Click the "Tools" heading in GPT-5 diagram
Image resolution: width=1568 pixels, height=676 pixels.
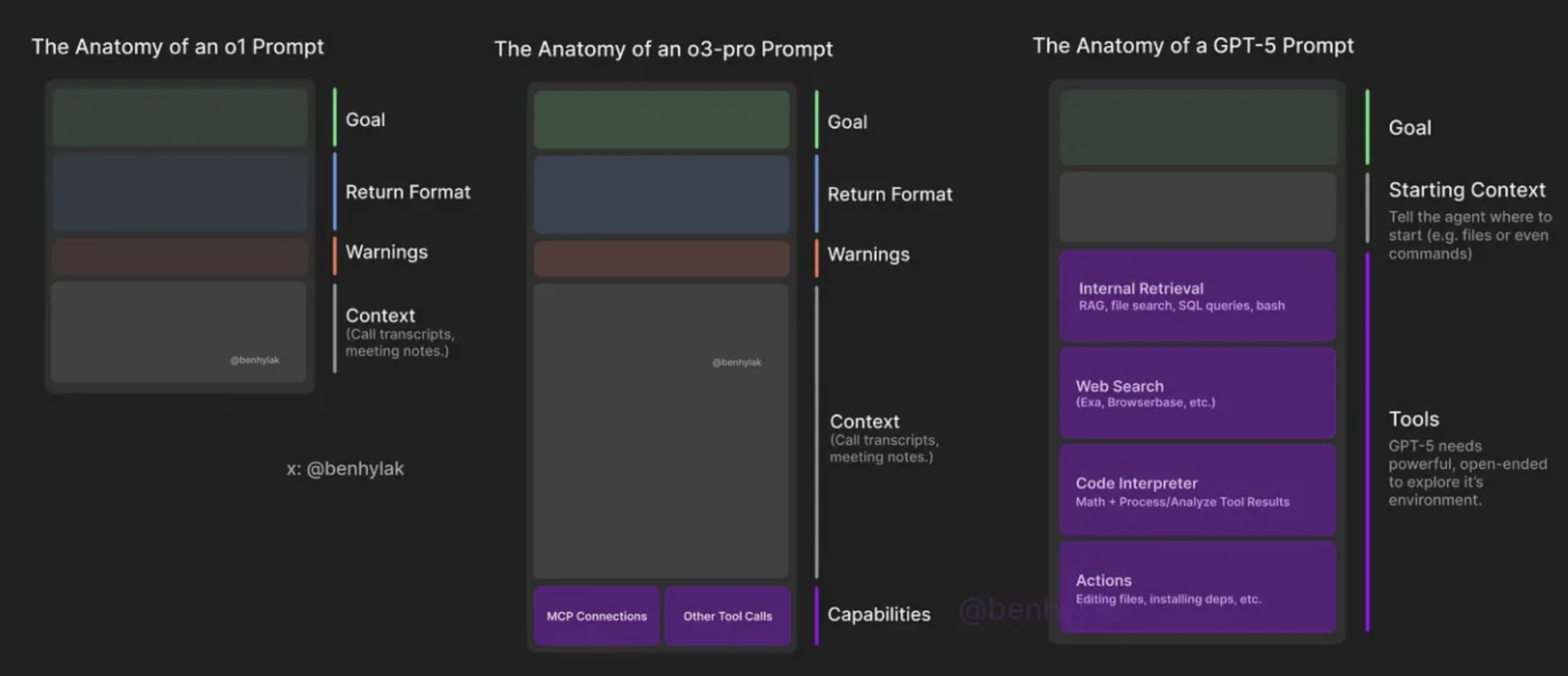point(1413,419)
